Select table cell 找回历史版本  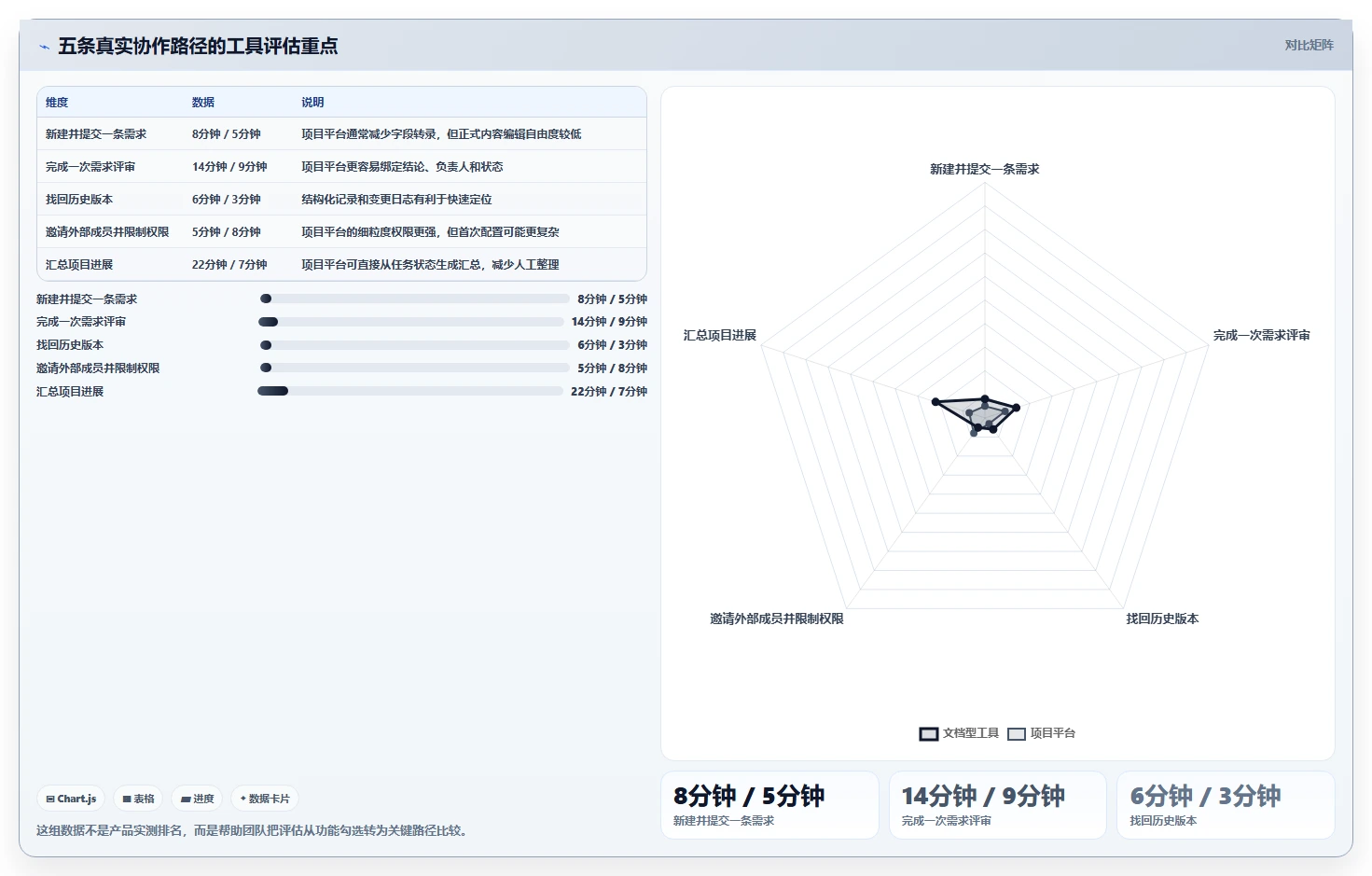[79, 200]
